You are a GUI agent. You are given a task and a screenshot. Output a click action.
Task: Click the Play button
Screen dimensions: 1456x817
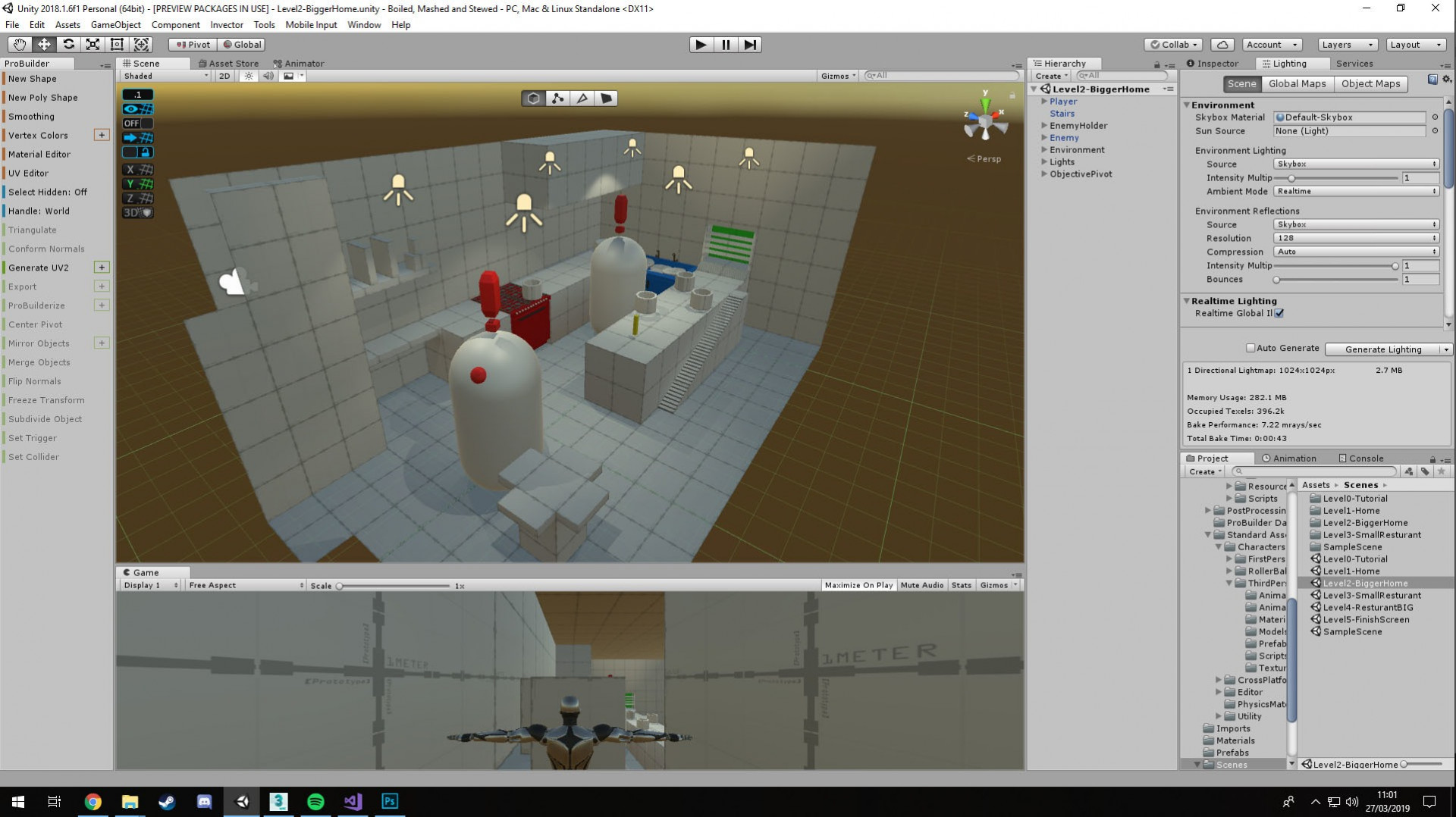point(701,45)
